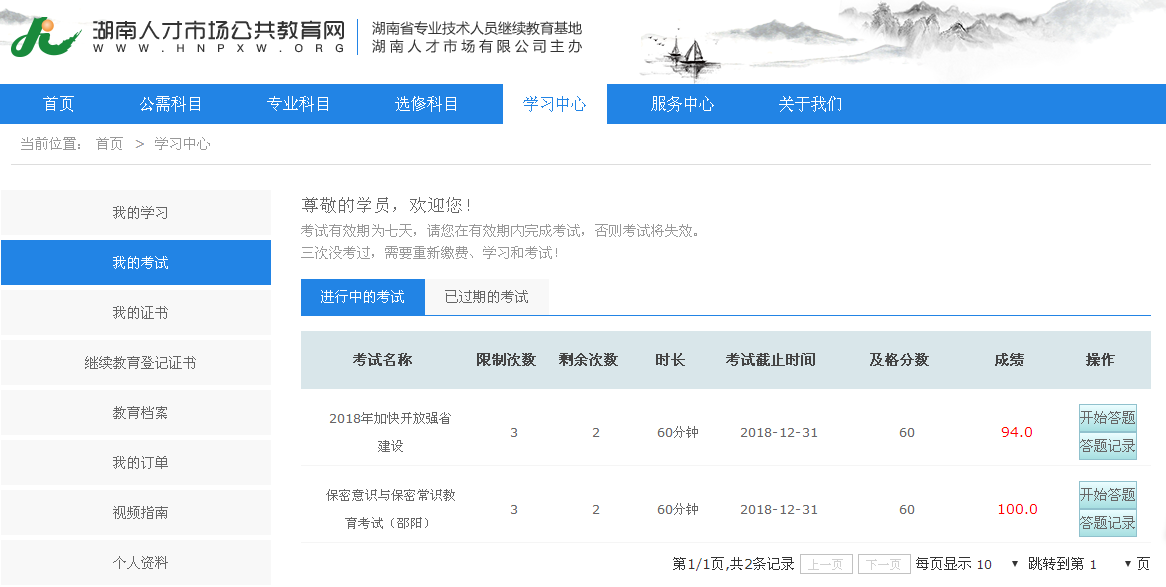Open the 服务中心 navigation item
This screenshot has height=587, width=1166.
click(682, 104)
